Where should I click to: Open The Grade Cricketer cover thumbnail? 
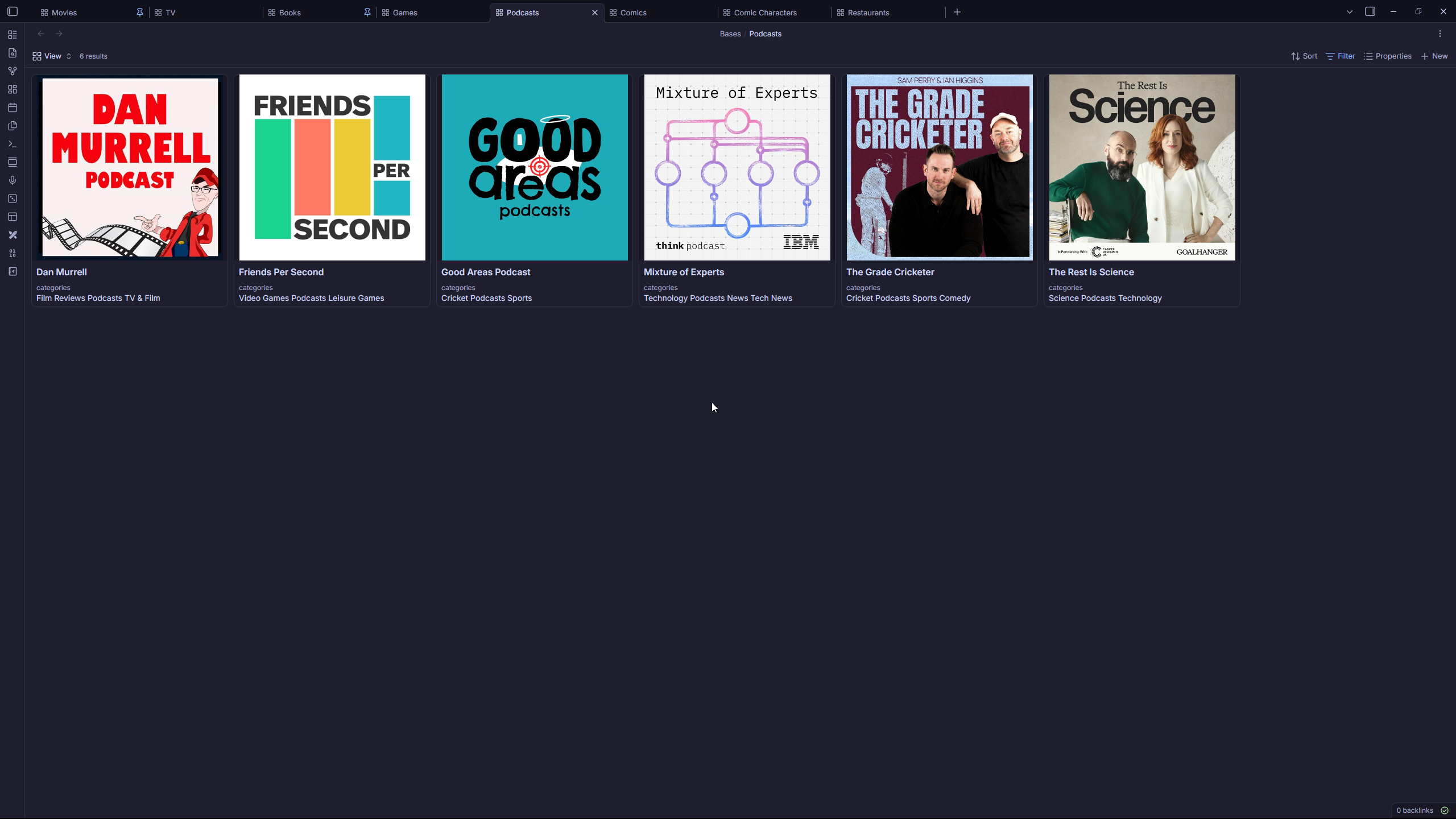pos(938,167)
